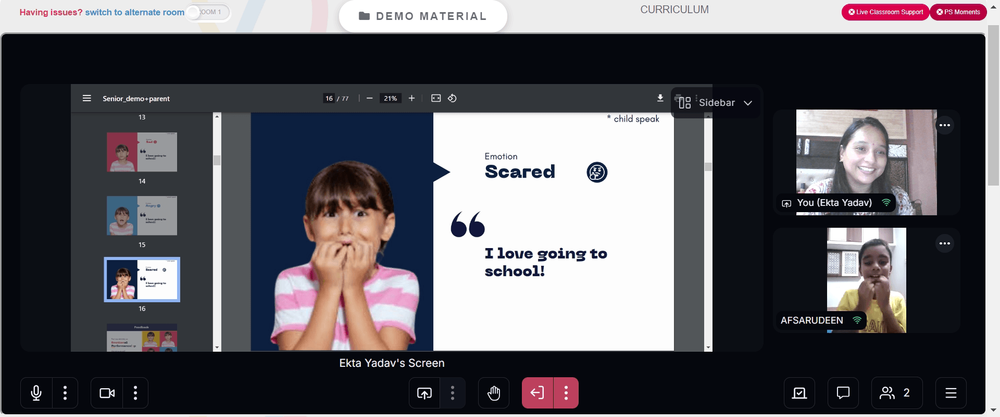Mute the microphone
The width and height of the screenshot is (1000, 417).
tap(36, 393)
